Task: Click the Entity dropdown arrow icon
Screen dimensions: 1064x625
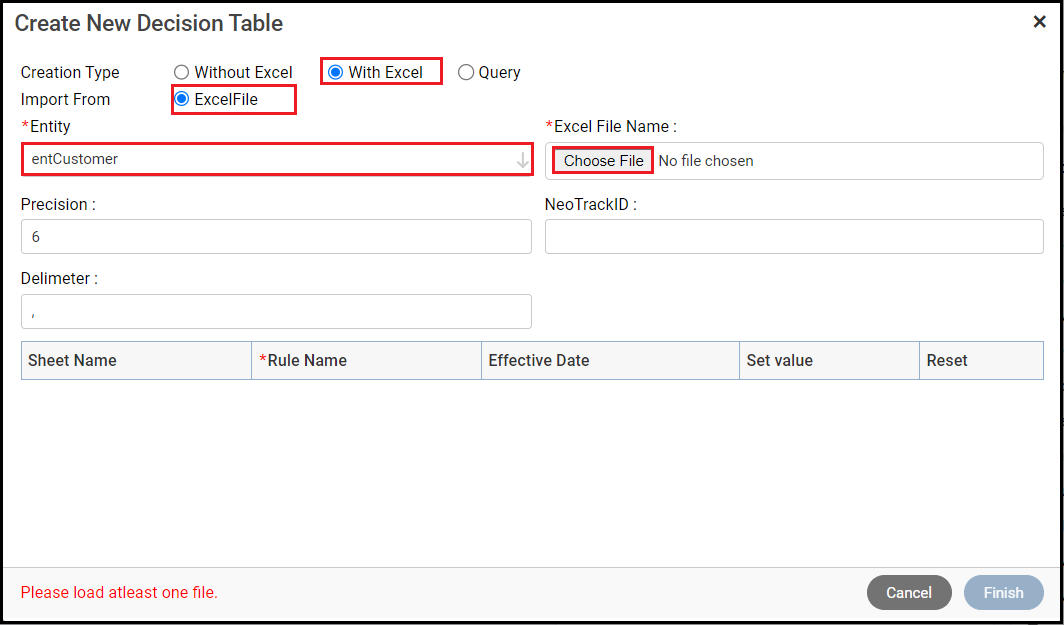Action: [522, 160]
